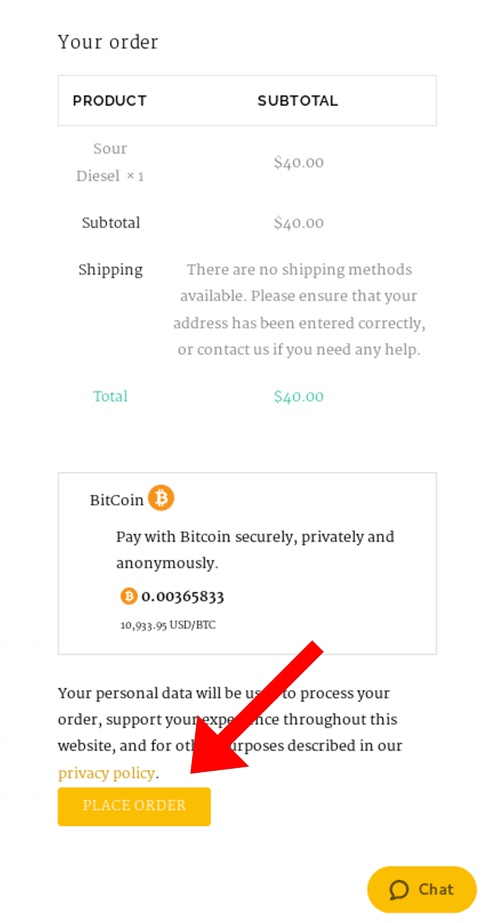Open the Chat widget

pyautogui.click(x=421, y=889)
